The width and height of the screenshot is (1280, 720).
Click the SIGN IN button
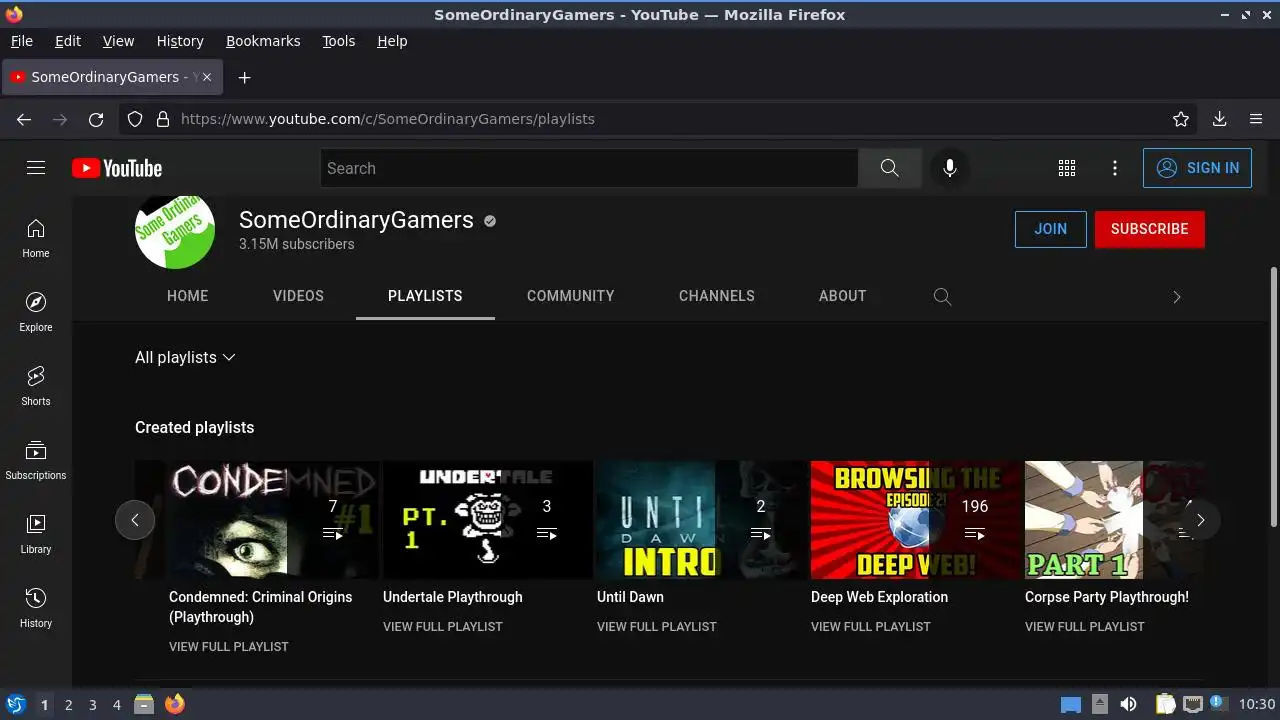tap(1197, 168)
